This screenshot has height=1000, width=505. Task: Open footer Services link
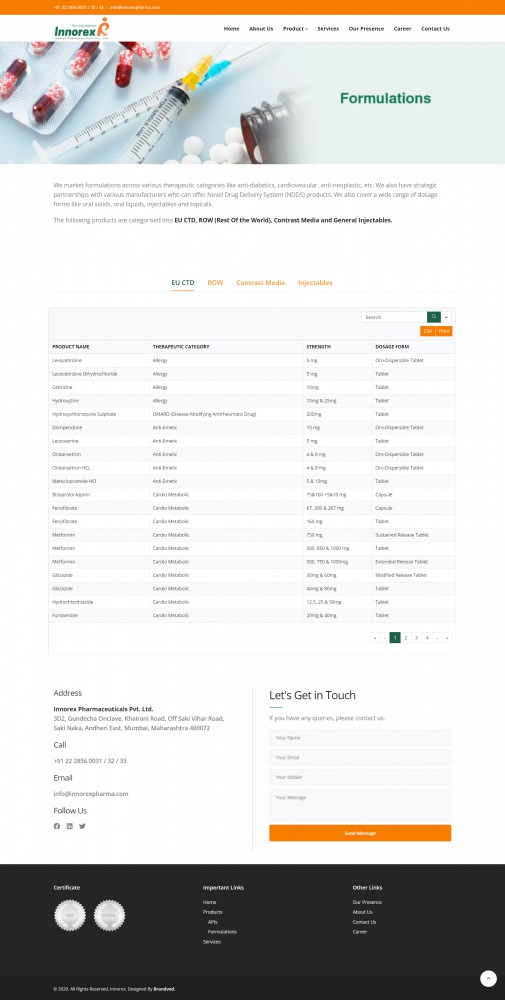coord(212,942)
